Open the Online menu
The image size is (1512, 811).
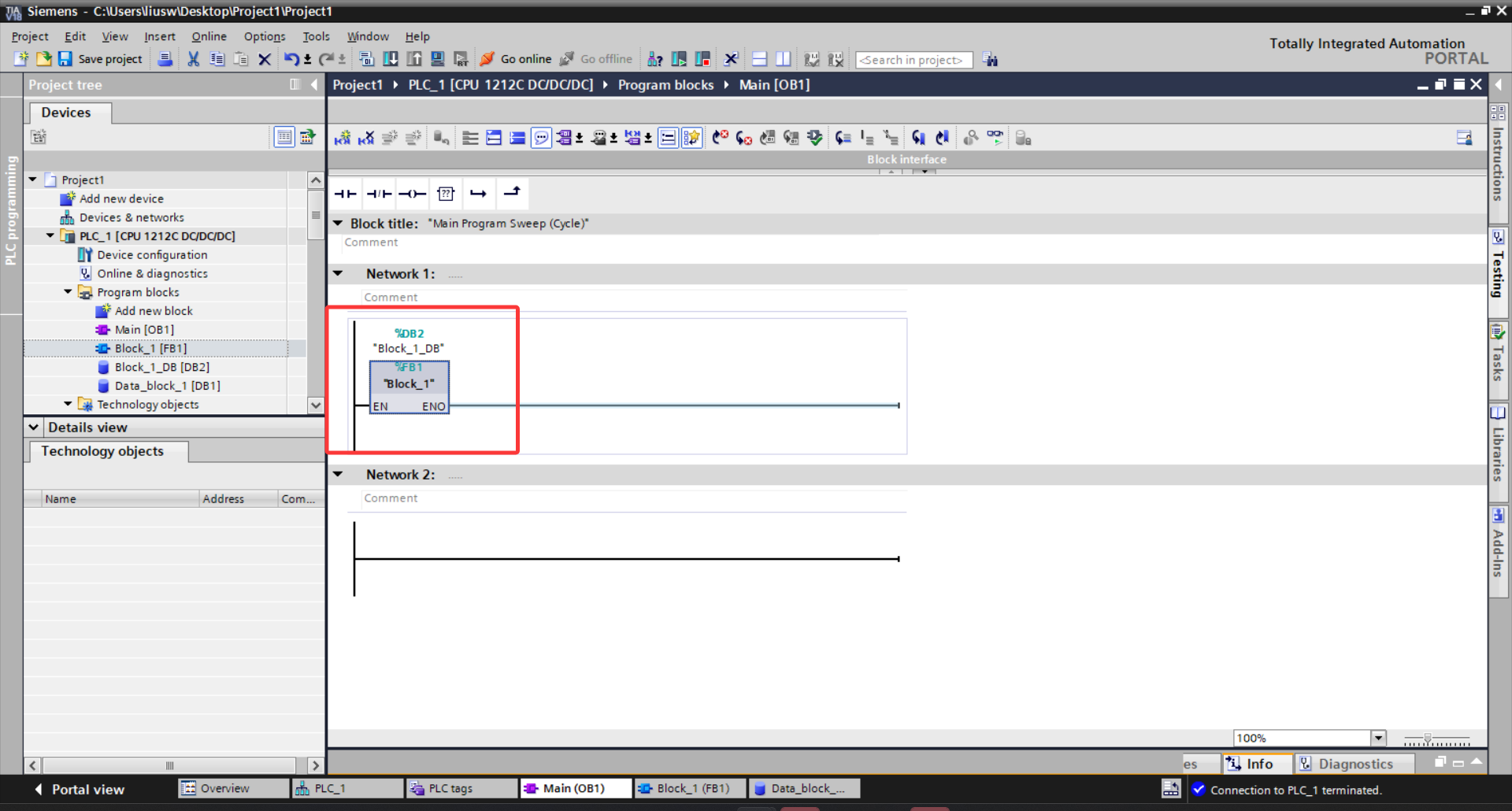point(209,36)
